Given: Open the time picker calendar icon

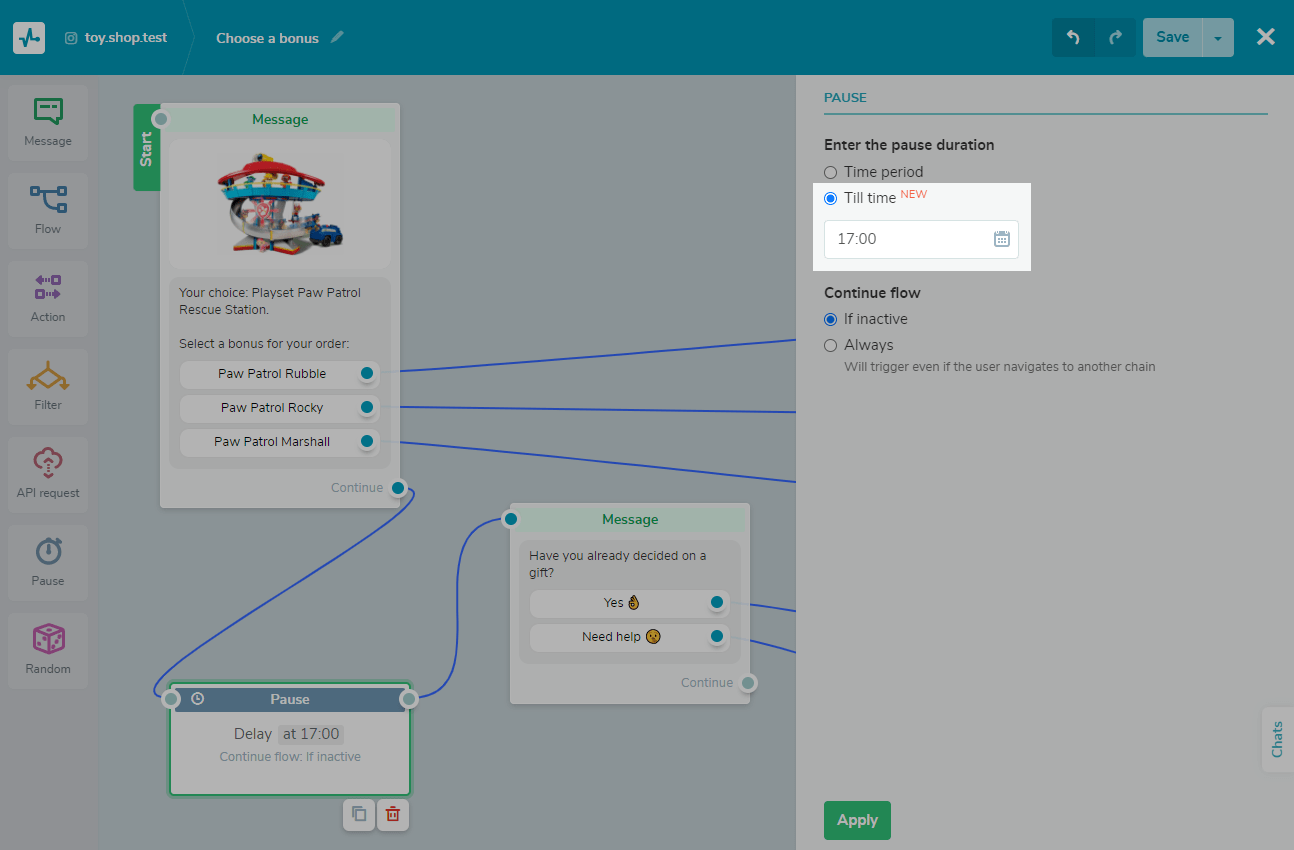Looking at the screenshot, I should 1002,239.
